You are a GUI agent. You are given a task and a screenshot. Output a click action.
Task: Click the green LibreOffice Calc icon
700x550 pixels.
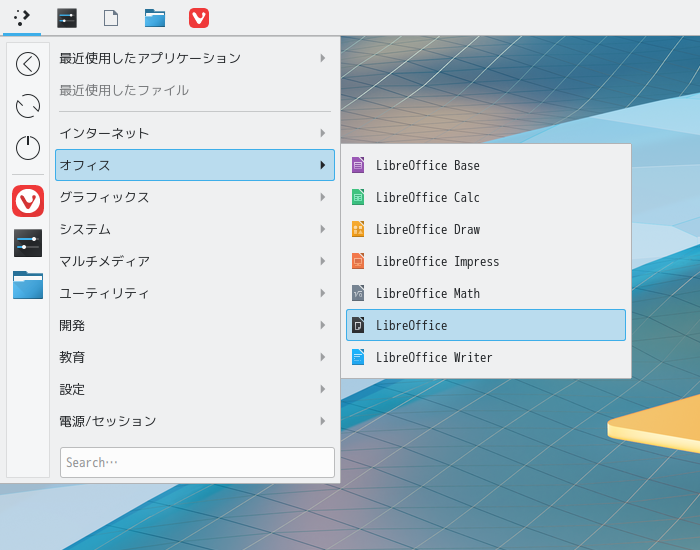click(358, 197)
